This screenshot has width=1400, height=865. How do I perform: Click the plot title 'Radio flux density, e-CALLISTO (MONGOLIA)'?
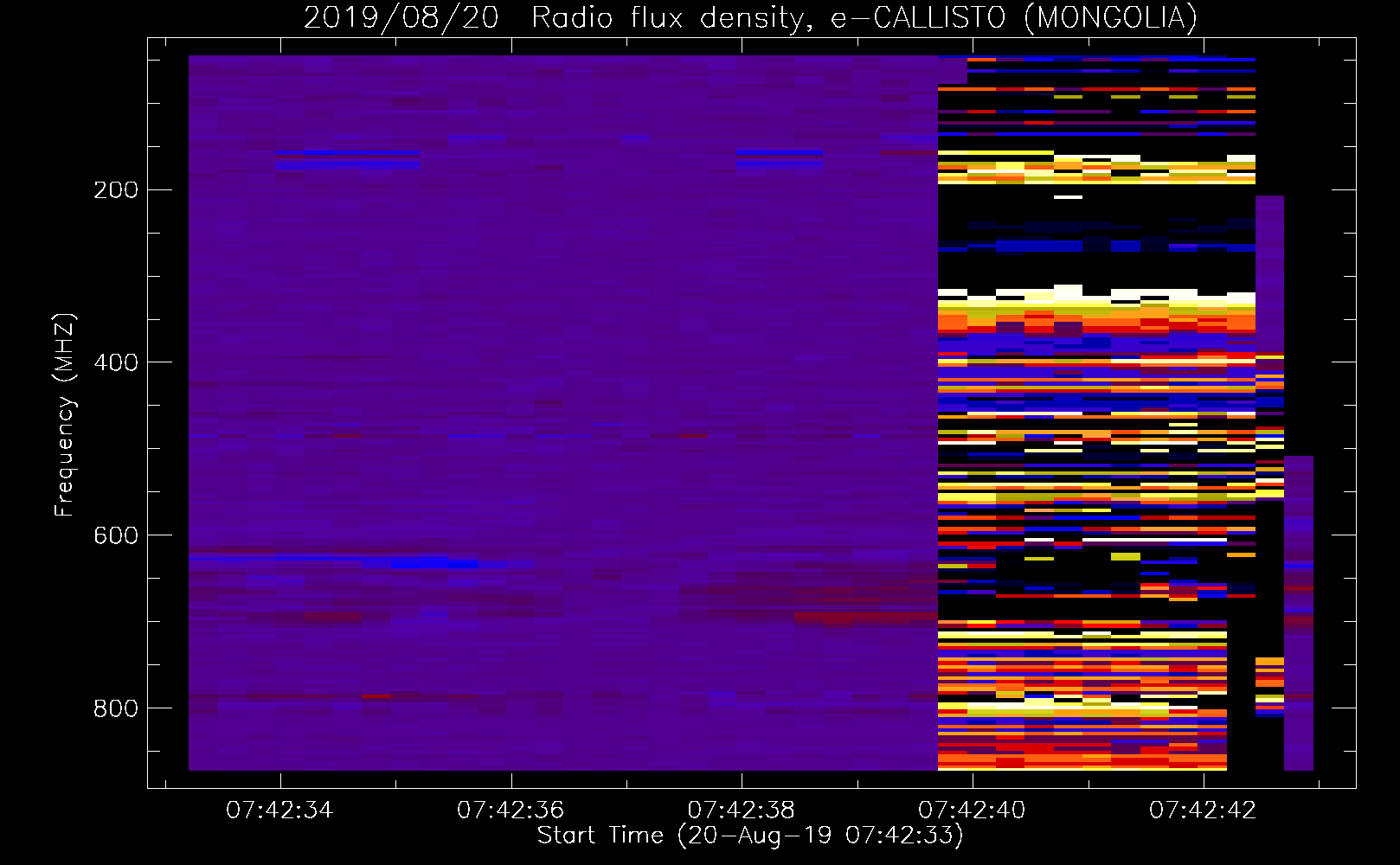[x=864, y=17]
